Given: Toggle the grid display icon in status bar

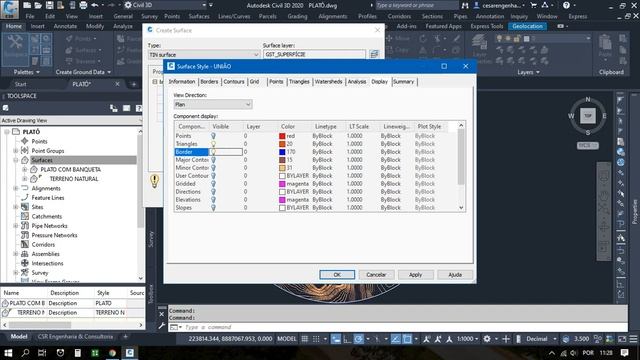Looking at the screenshot, I should point(304,339).
